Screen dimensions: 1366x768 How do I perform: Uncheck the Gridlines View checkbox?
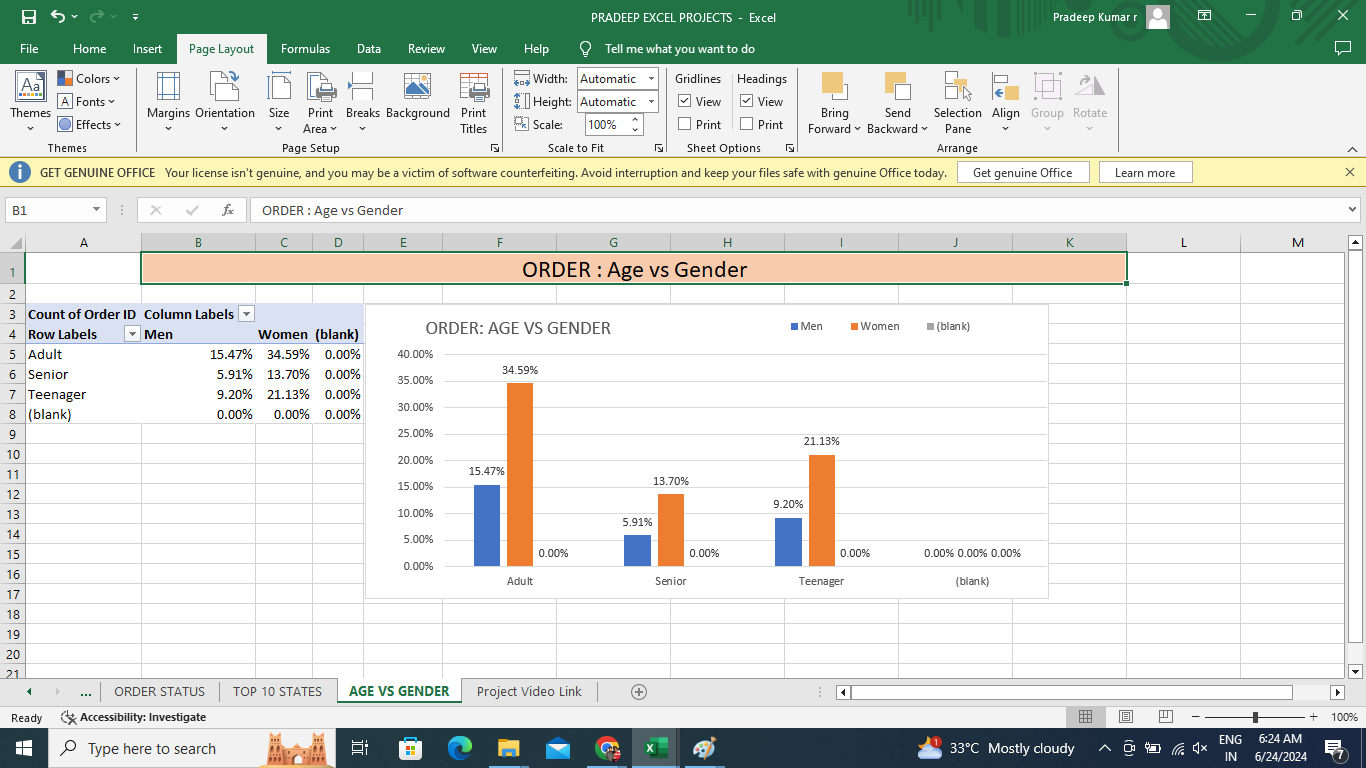click(x=685, y=101)
